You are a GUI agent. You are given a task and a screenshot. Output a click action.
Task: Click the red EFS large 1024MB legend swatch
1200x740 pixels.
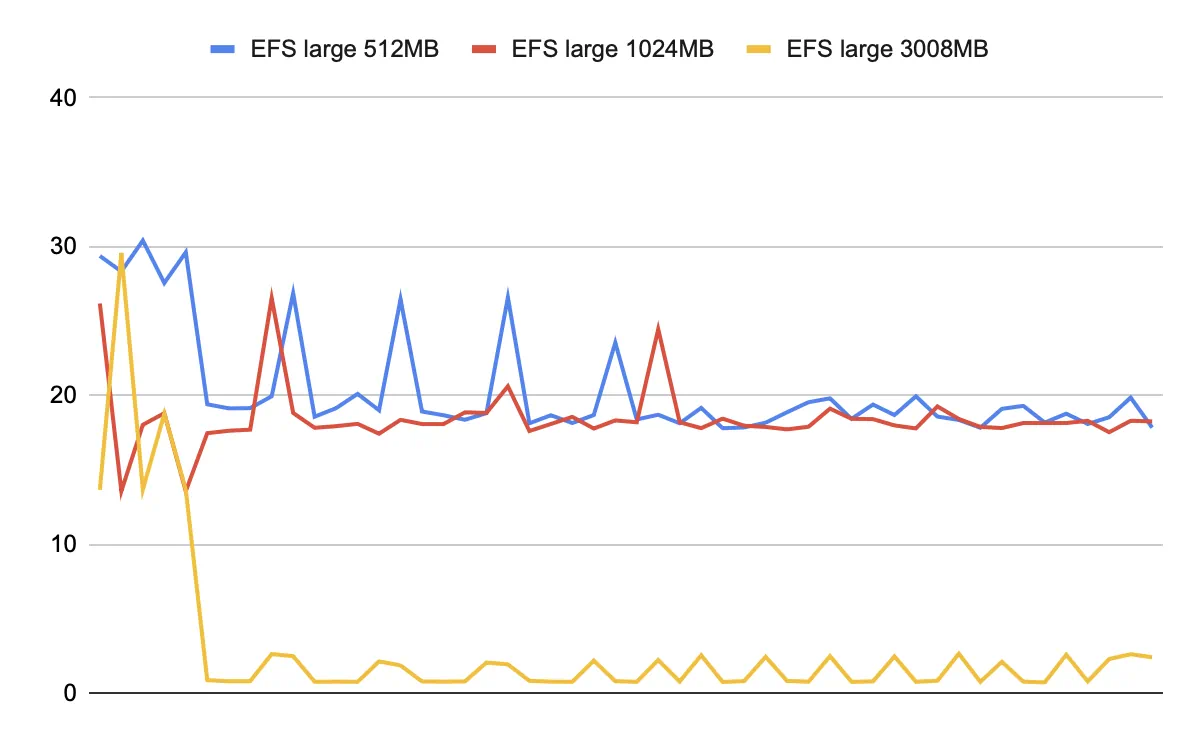pos(483,49)
